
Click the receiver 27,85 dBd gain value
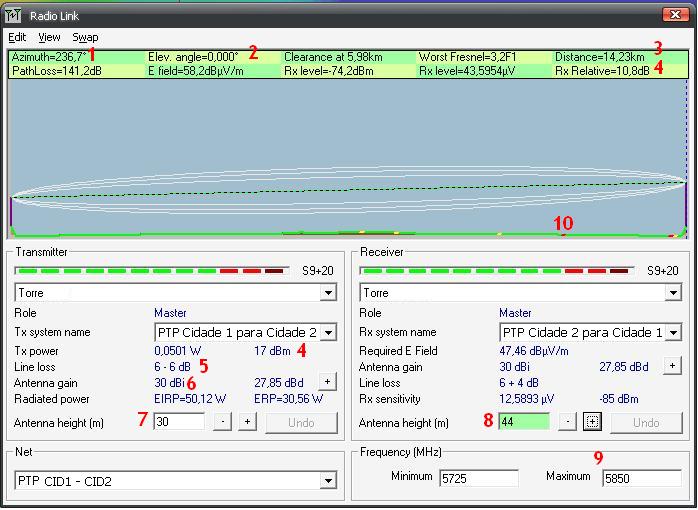tap(624, 367)
